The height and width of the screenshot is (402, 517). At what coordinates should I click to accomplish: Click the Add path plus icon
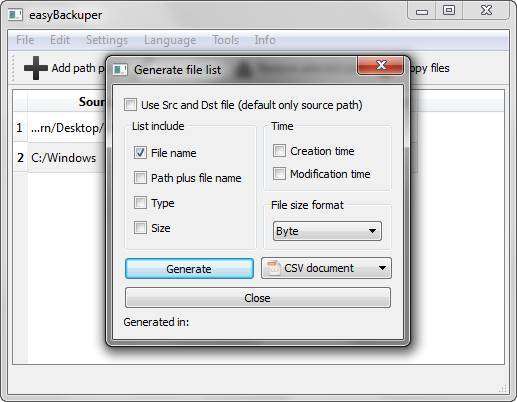[x=36, y=68]
